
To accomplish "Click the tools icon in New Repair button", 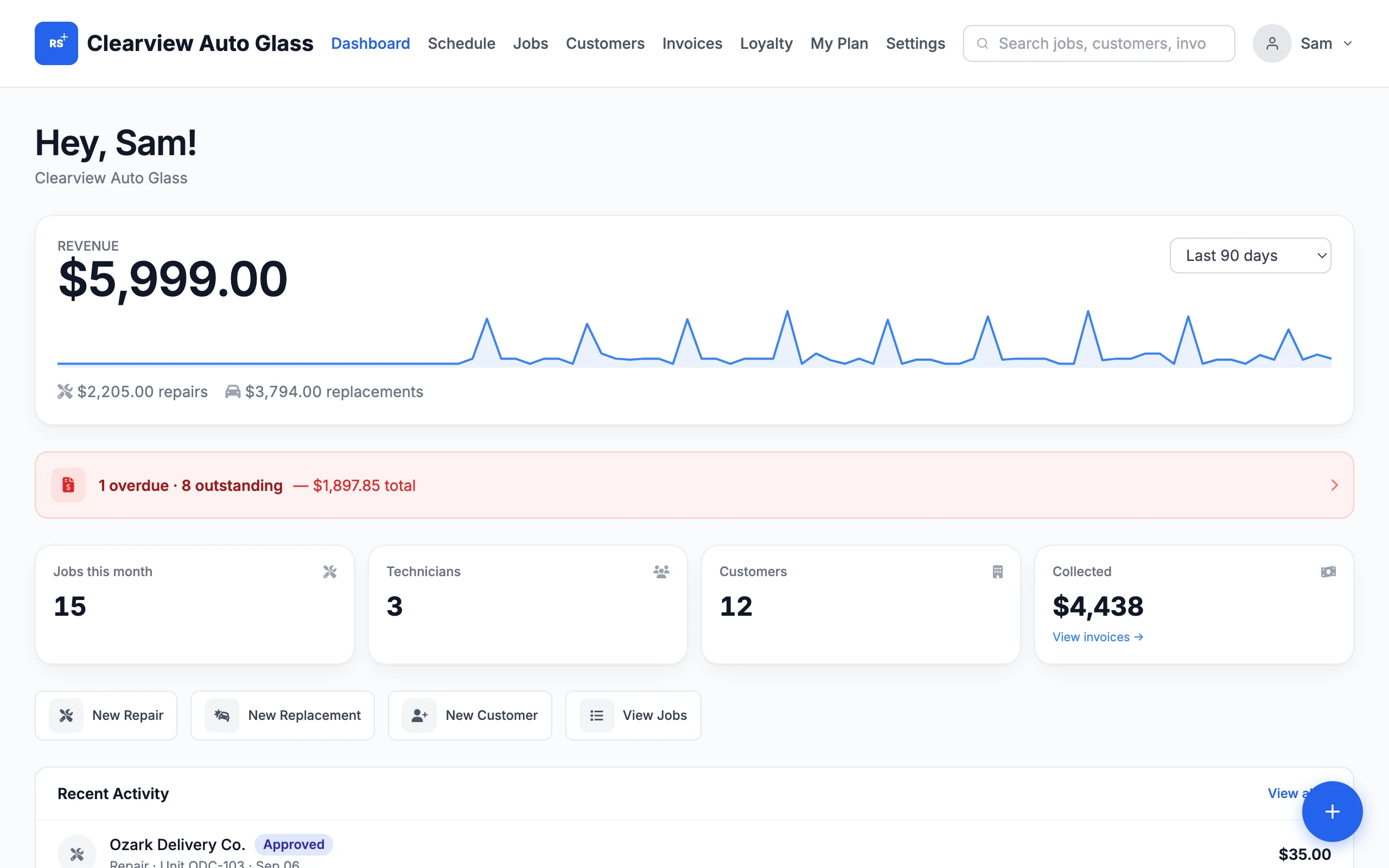I will (66, 716).
